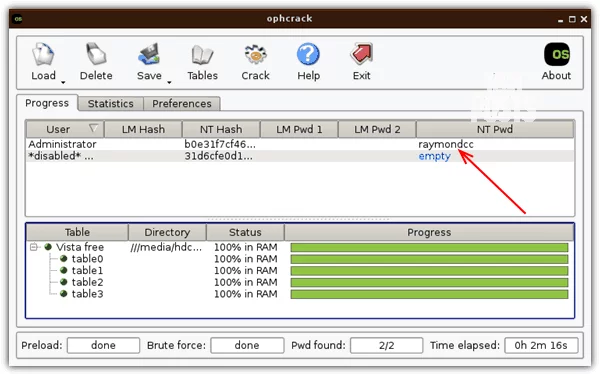Open the Save dropdown arrow
Image resolution: width=600 pixels, height=374 pixels.
click(x=169, y=82)
